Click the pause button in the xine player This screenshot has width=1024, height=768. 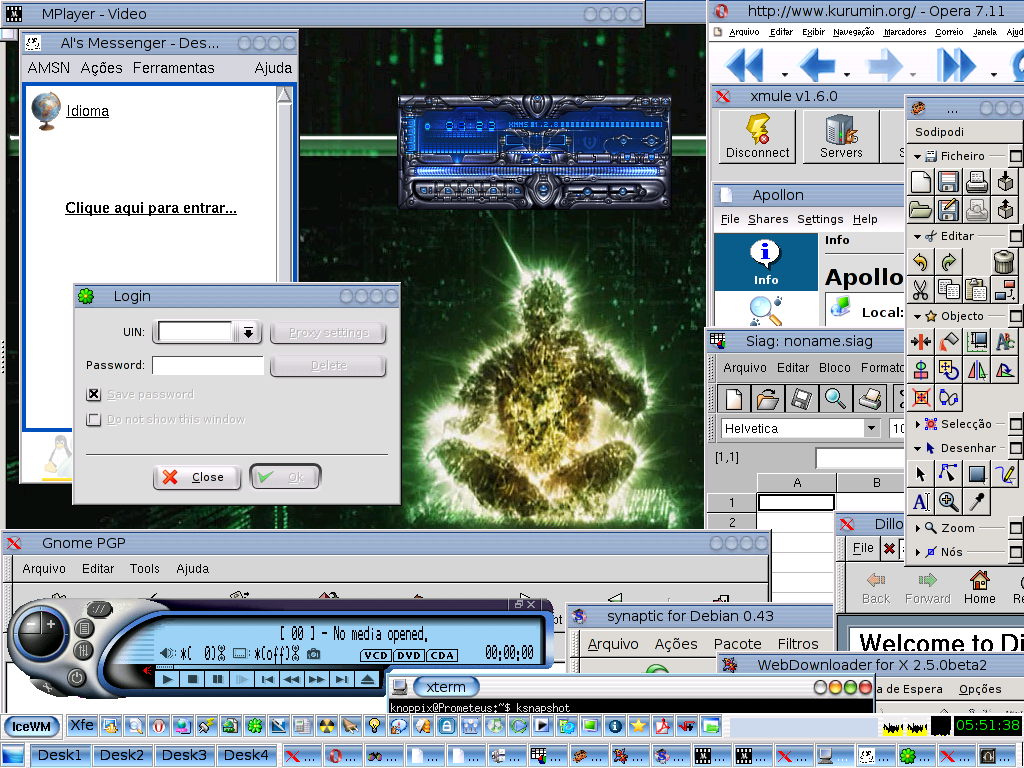217,679
